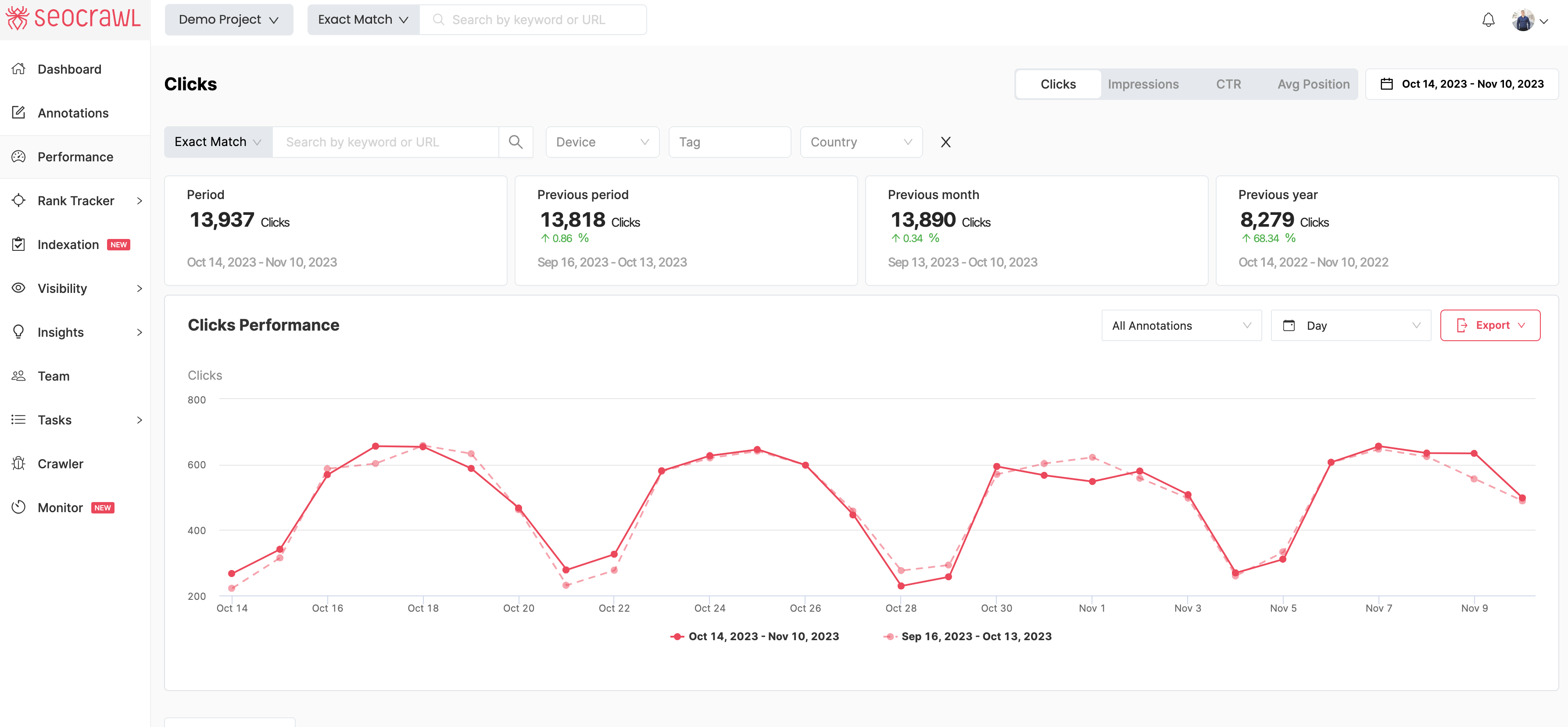Viewport: 1568px width, 727px height.
Task: Click the Export file icon
Action: [x=1461, y=325]
